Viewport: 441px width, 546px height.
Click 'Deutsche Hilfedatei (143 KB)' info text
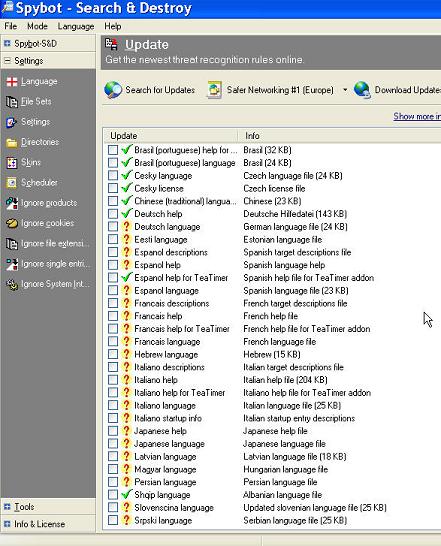pyautogui.click(x=295, y=214)
